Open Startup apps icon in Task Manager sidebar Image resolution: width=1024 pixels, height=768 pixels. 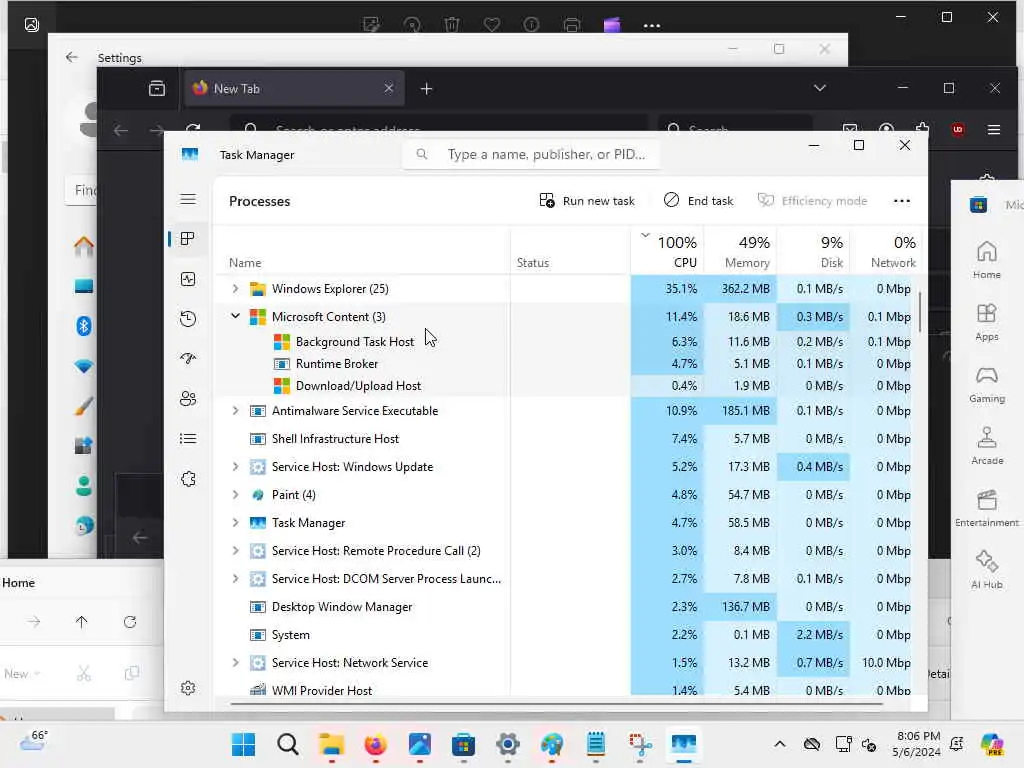click(188, 359)
